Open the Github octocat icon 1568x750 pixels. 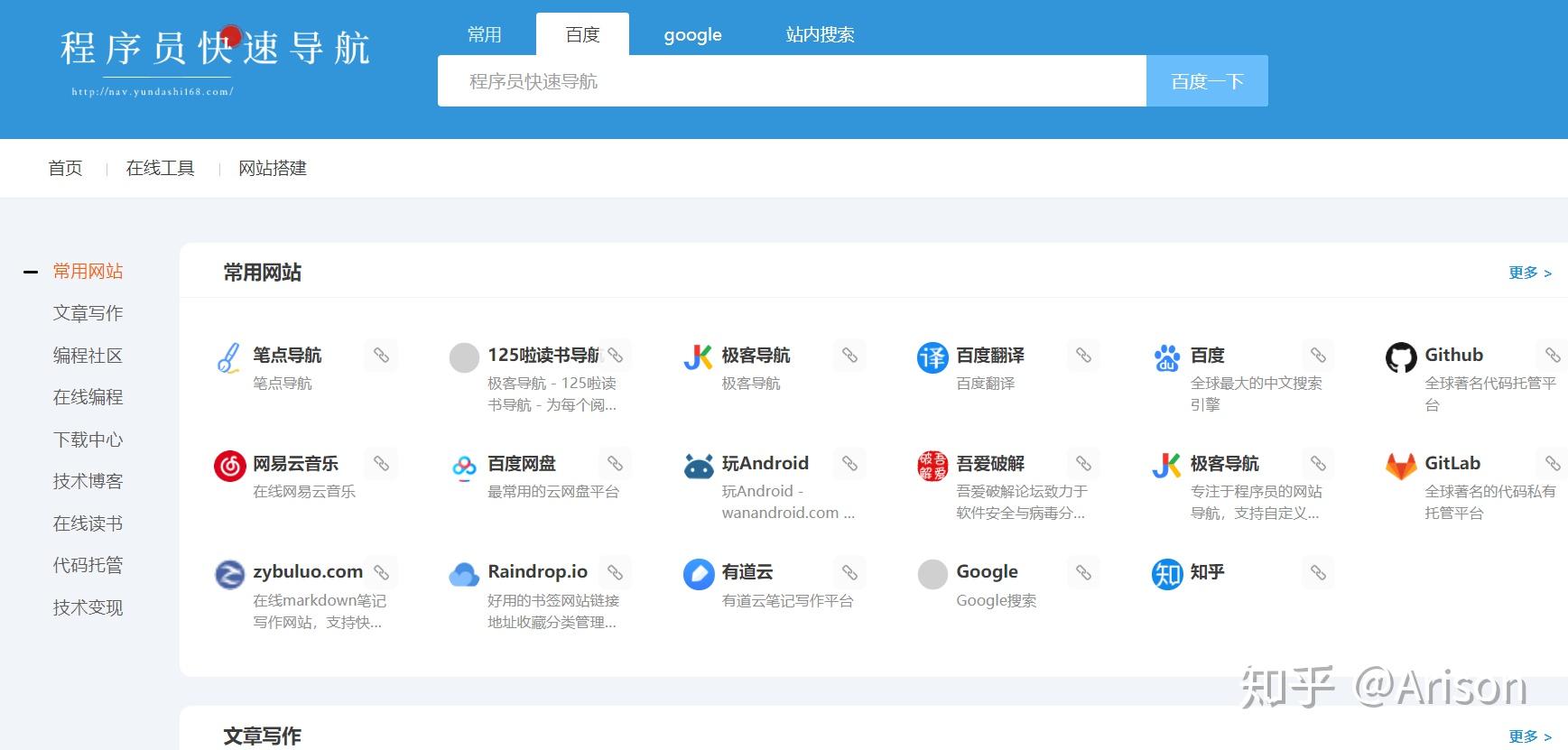pos(1401,357)
